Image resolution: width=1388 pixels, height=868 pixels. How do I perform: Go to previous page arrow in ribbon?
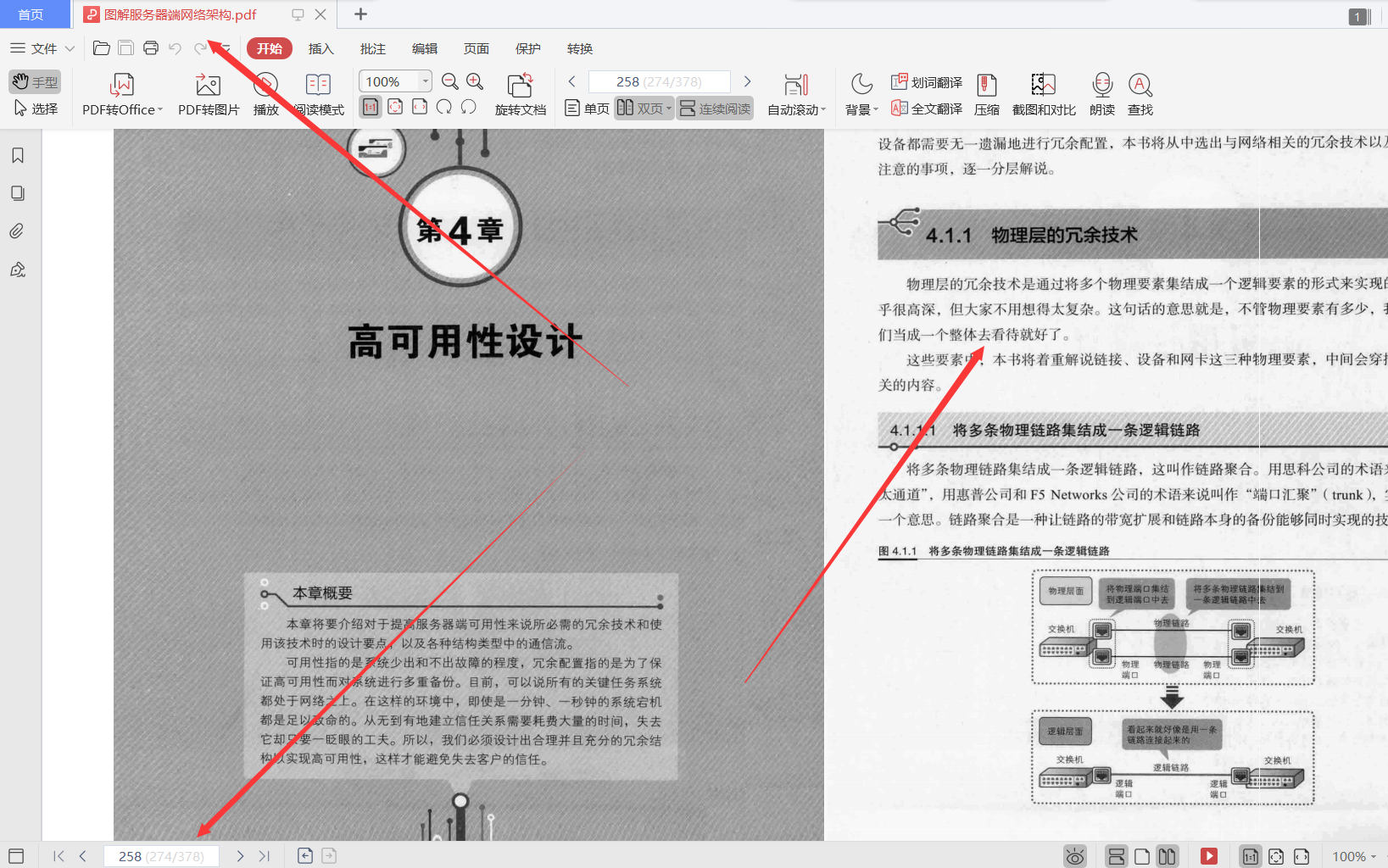(x=572, y=81)
